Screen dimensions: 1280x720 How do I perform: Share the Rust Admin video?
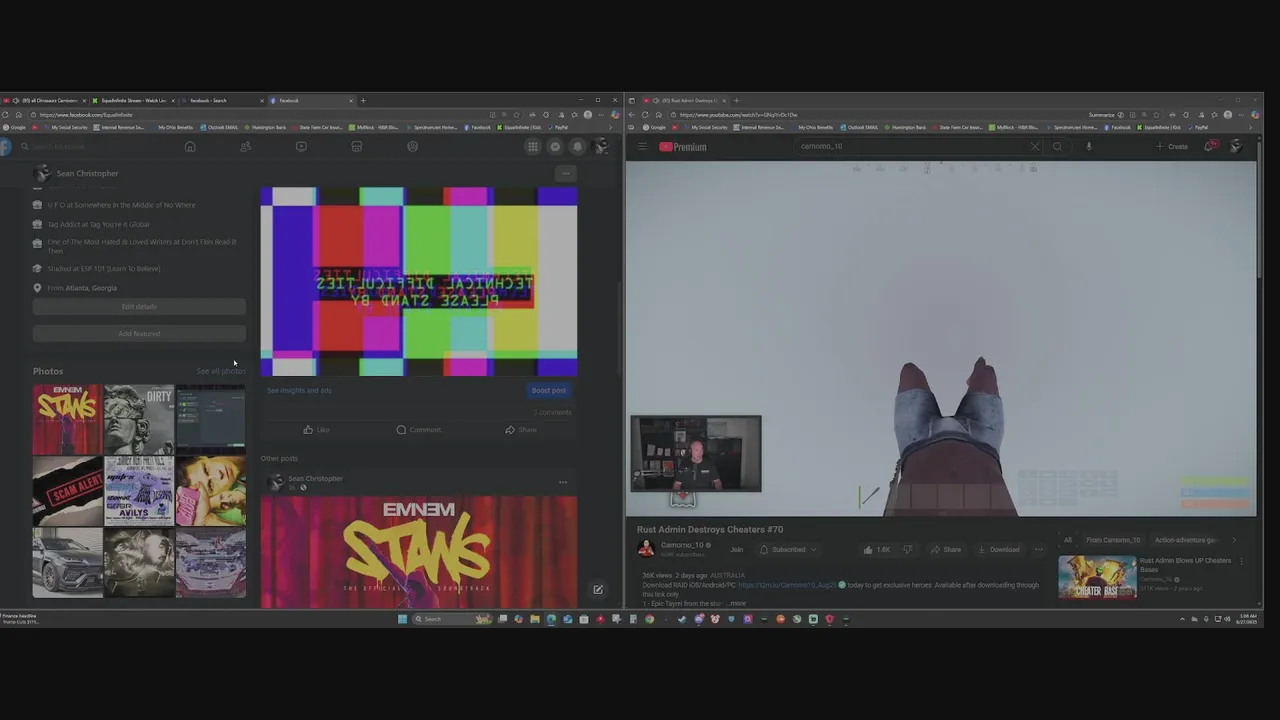click(x=945, y=549)
